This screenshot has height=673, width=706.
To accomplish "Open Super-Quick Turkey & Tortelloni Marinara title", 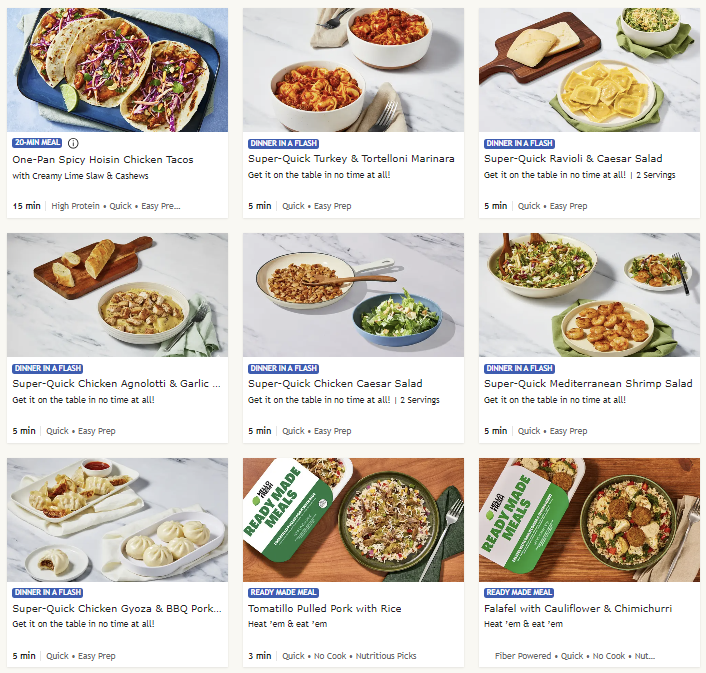I will click(x=351, y=158).
